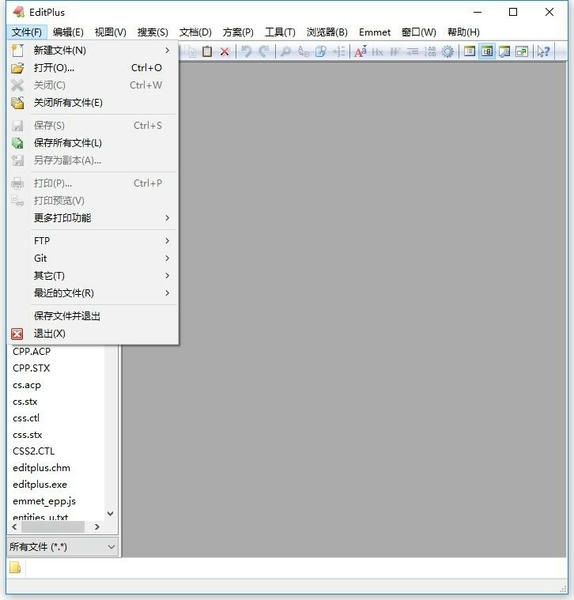Open the 编辑(E) menu
The height and width of the screenshot is (600, 574).
(68, 32)
